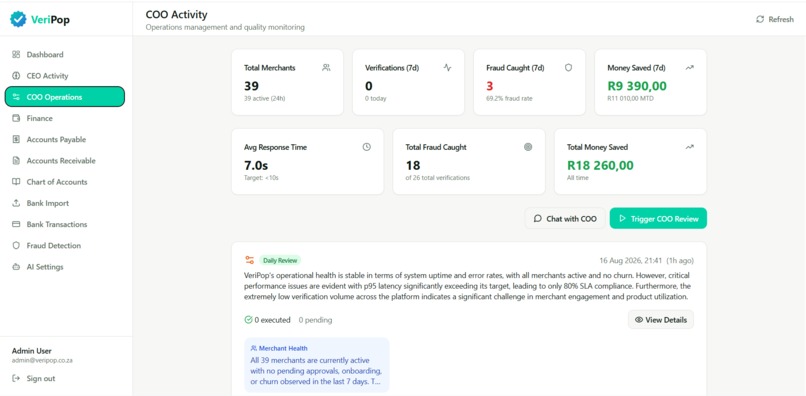Click the Accounts Receivable document icon
This screenshot has width=806, height=396.
16,160
